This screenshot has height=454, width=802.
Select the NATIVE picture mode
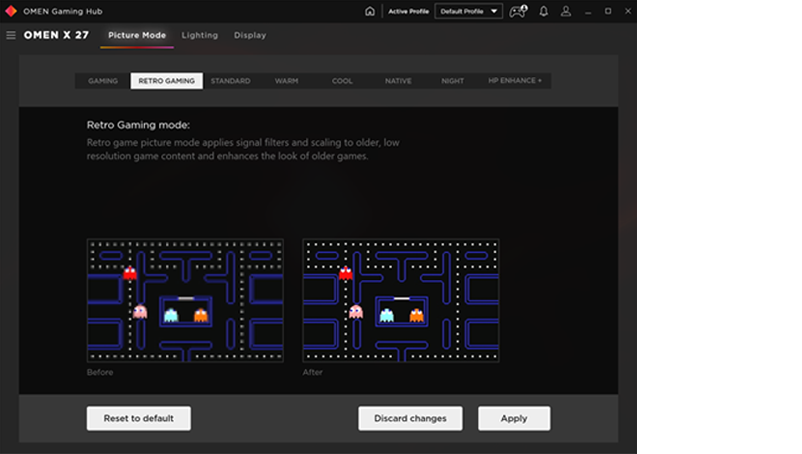click(x=398, y=81)
